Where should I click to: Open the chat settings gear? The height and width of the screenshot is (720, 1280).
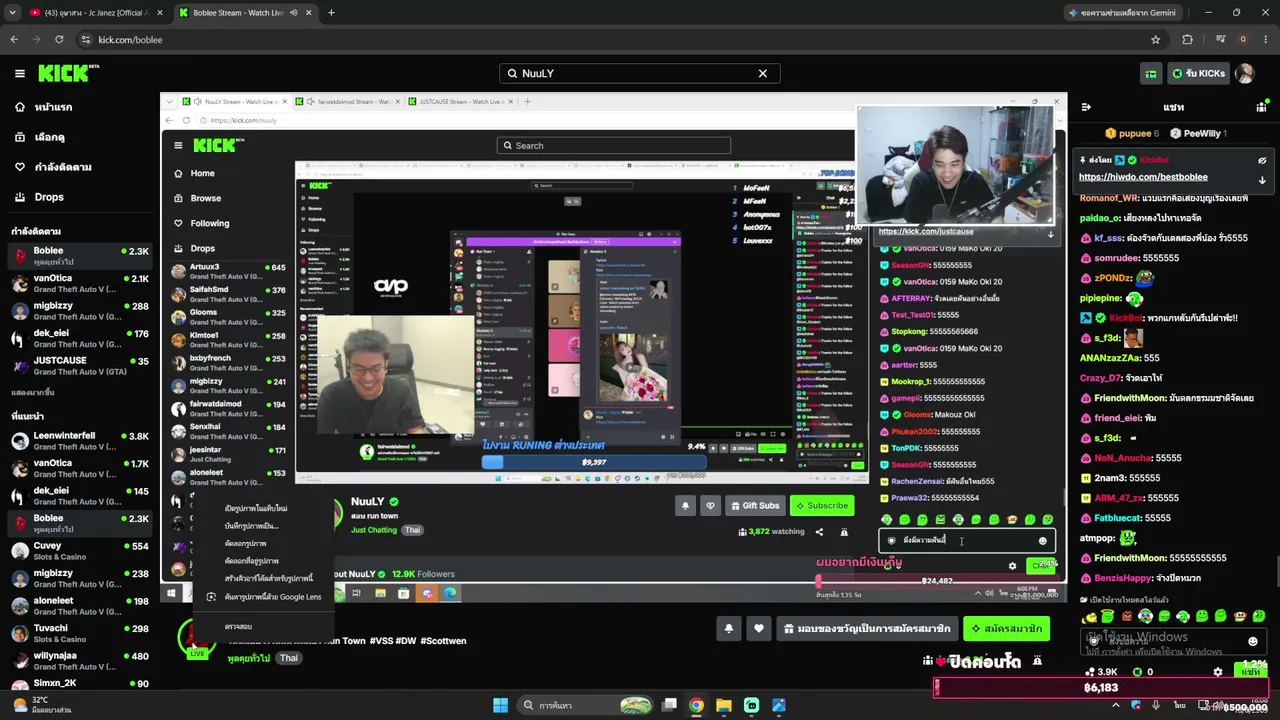1217,672
